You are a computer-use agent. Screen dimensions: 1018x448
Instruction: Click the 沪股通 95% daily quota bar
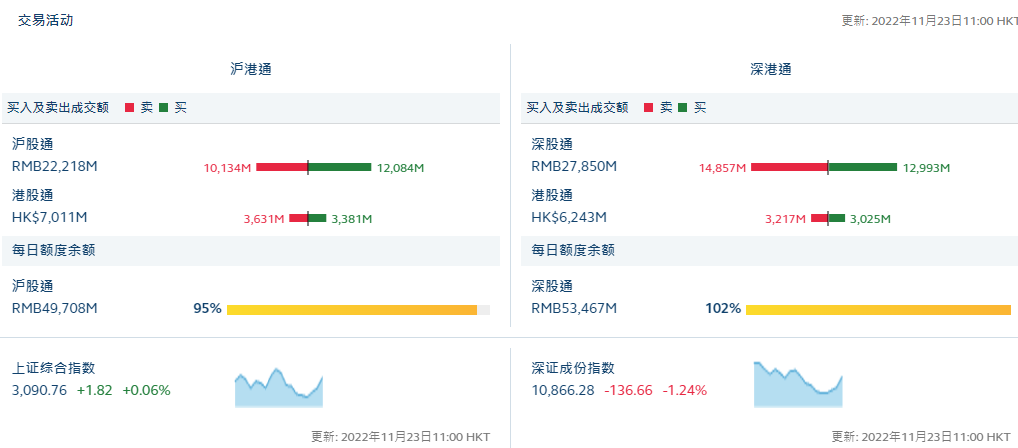[352, 310]
